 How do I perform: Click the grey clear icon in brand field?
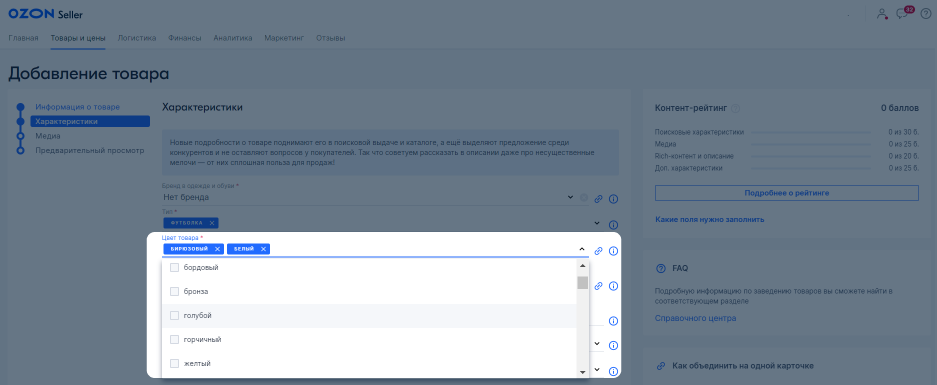(584, 197)
